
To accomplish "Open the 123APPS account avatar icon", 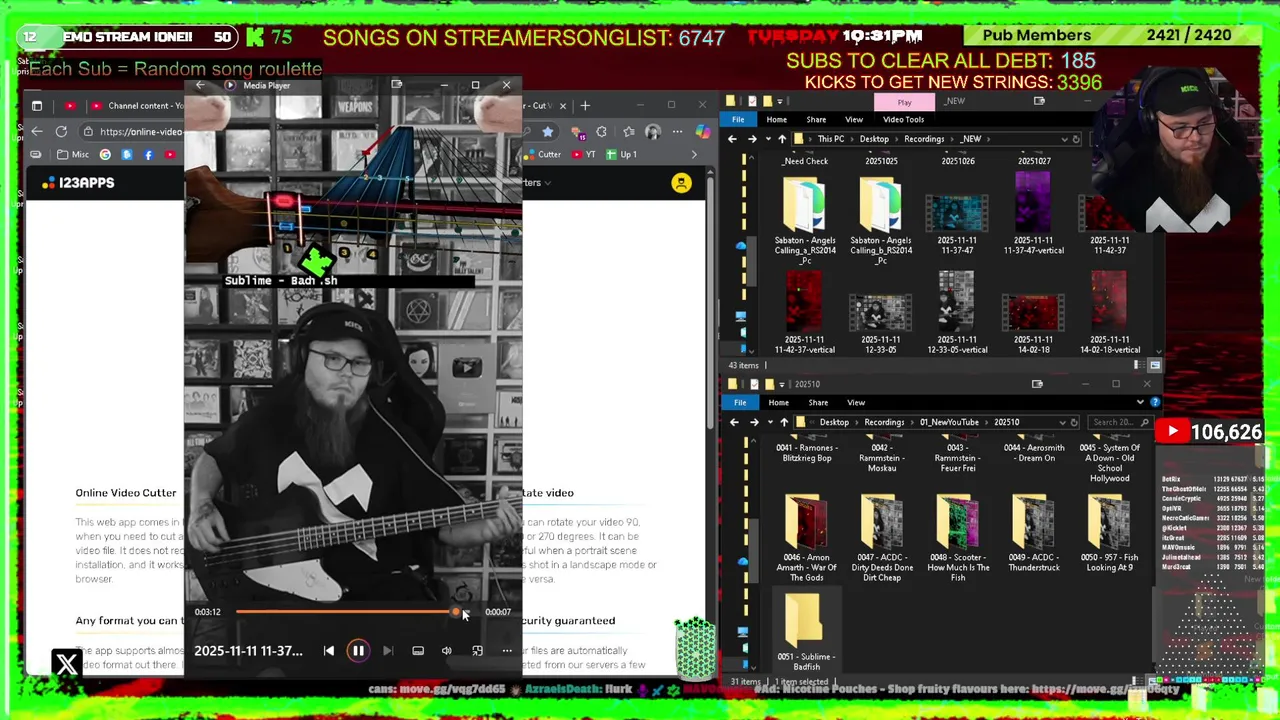I will point(681,183).
